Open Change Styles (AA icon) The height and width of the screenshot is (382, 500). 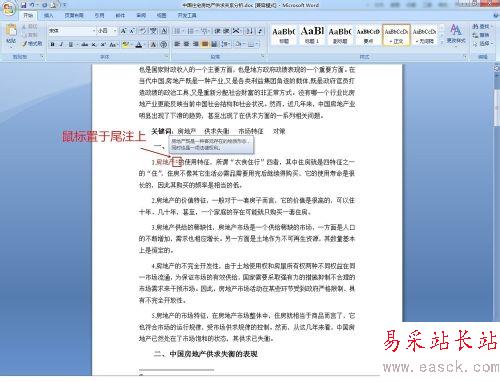[x=456, y=34]
